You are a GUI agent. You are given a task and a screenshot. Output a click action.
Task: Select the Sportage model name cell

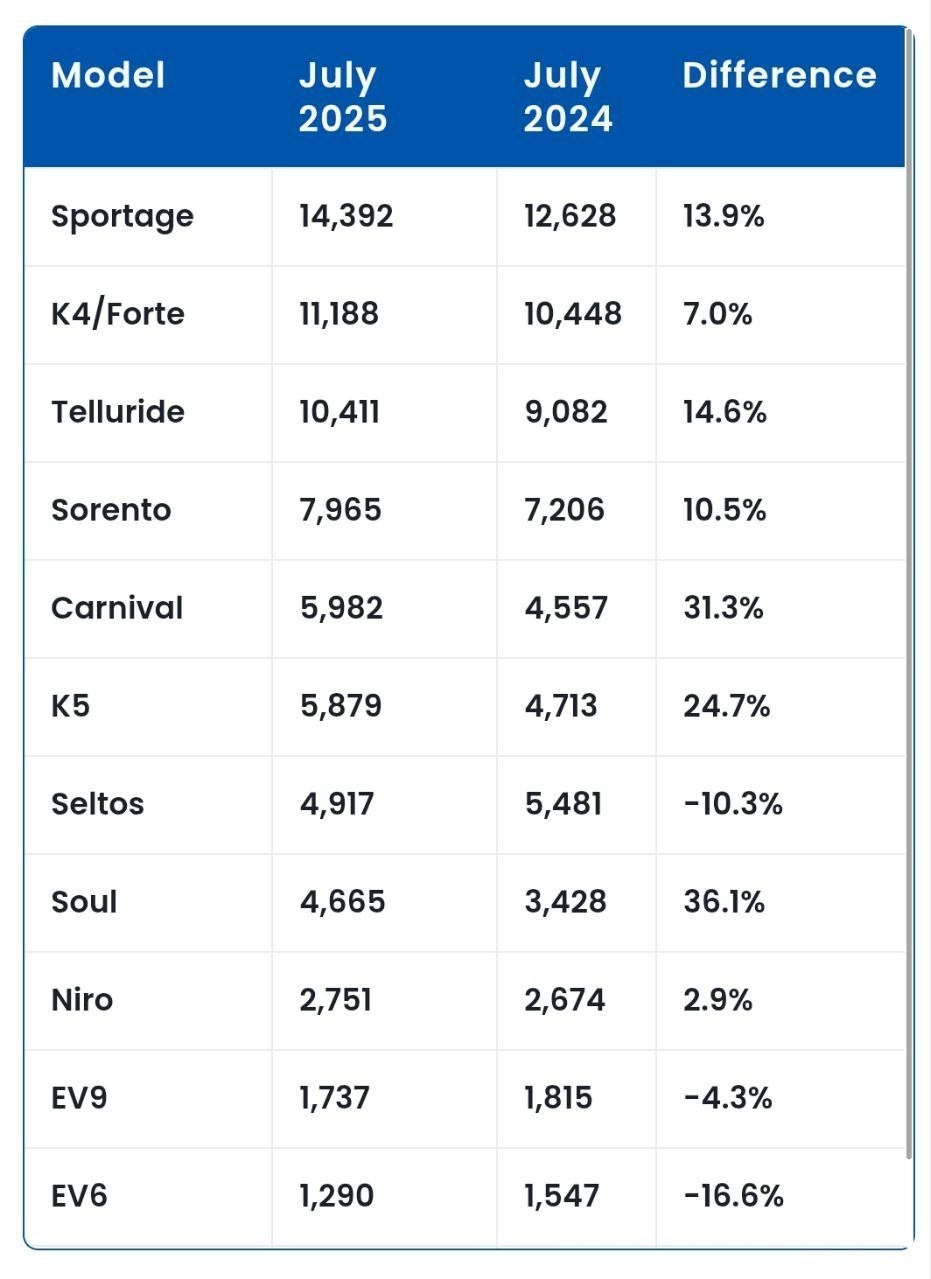click(x=122, y=216)
